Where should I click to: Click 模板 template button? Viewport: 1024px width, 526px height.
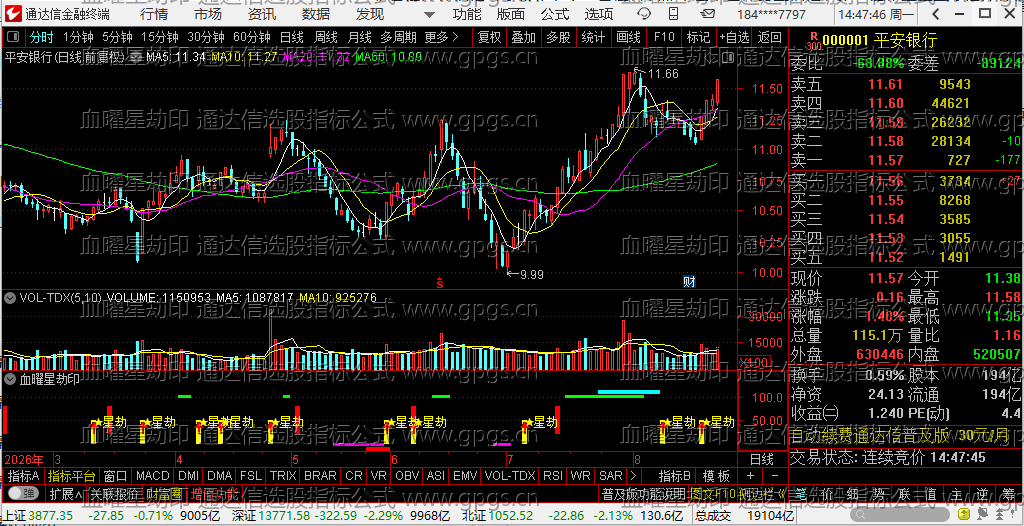(716, 476)
